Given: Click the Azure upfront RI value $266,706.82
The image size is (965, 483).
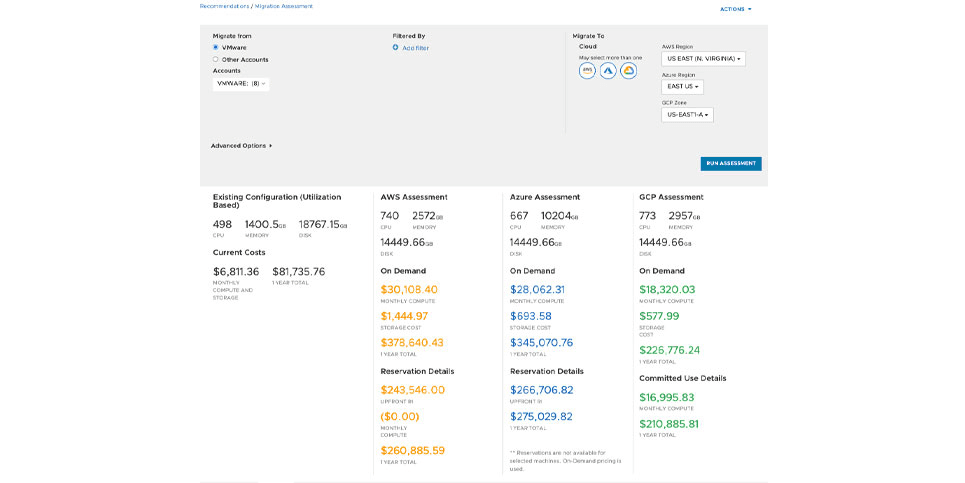Looking at the screenshot, I should 542,390.
